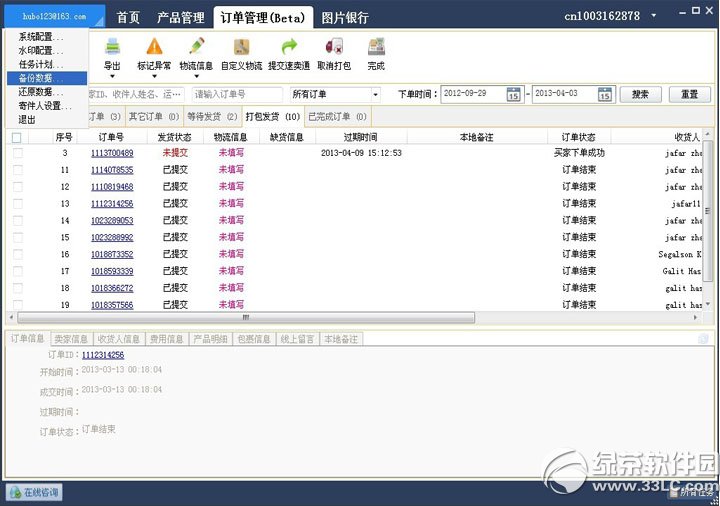720x506 pixels.
Task: Check the box for order 1114078535
Action: (x=17, y=170)
